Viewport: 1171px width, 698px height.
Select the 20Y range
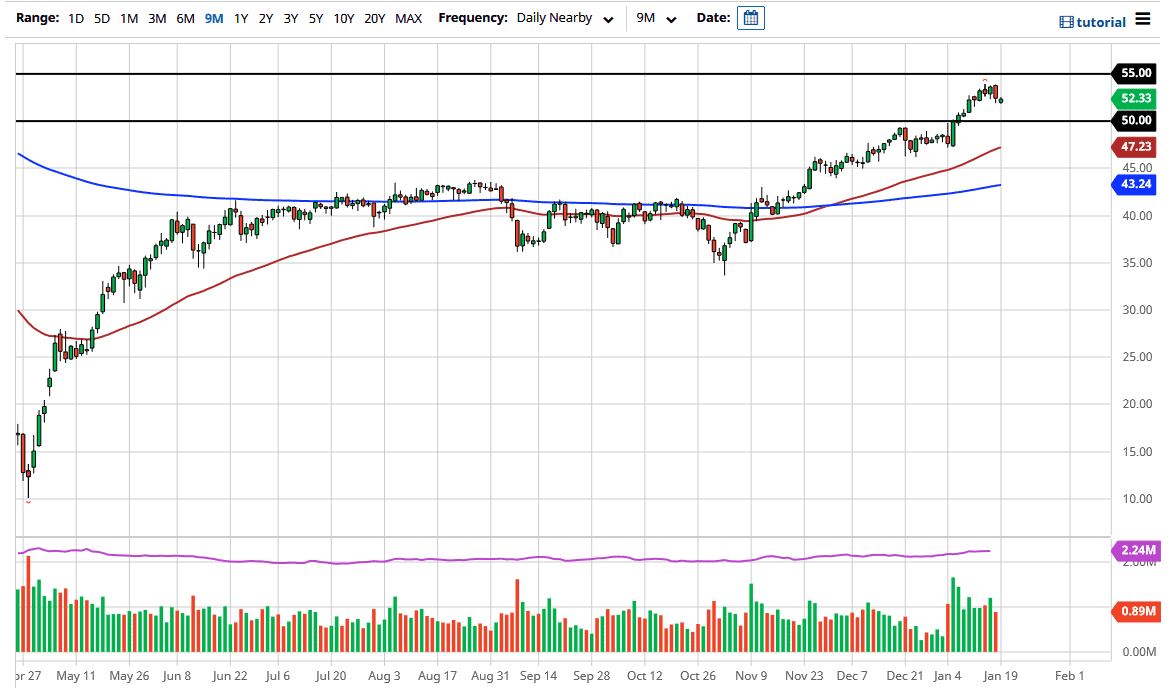click(x=375, y=18)
